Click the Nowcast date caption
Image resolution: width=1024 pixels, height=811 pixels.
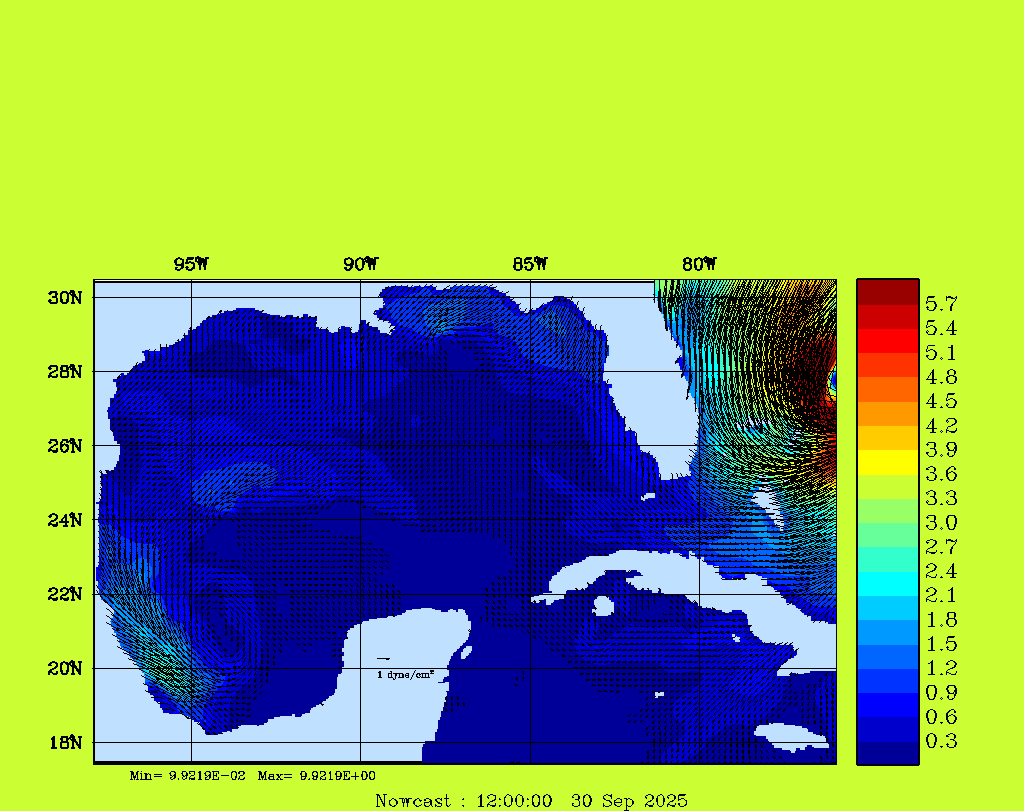[x=531, y=800]
